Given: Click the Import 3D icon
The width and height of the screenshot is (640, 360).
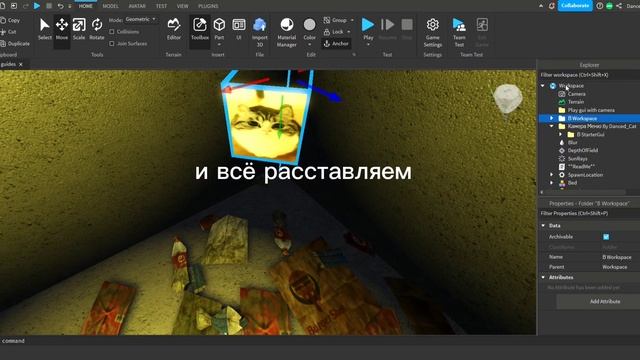Looking at the screenshot, I should click(260, 25).
